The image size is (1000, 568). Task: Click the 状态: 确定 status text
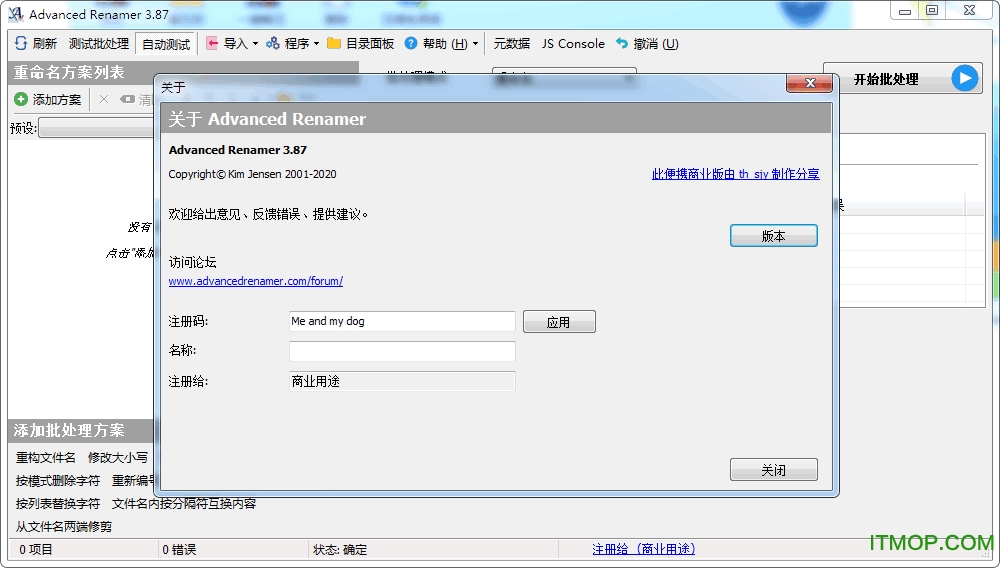point(340,550)
